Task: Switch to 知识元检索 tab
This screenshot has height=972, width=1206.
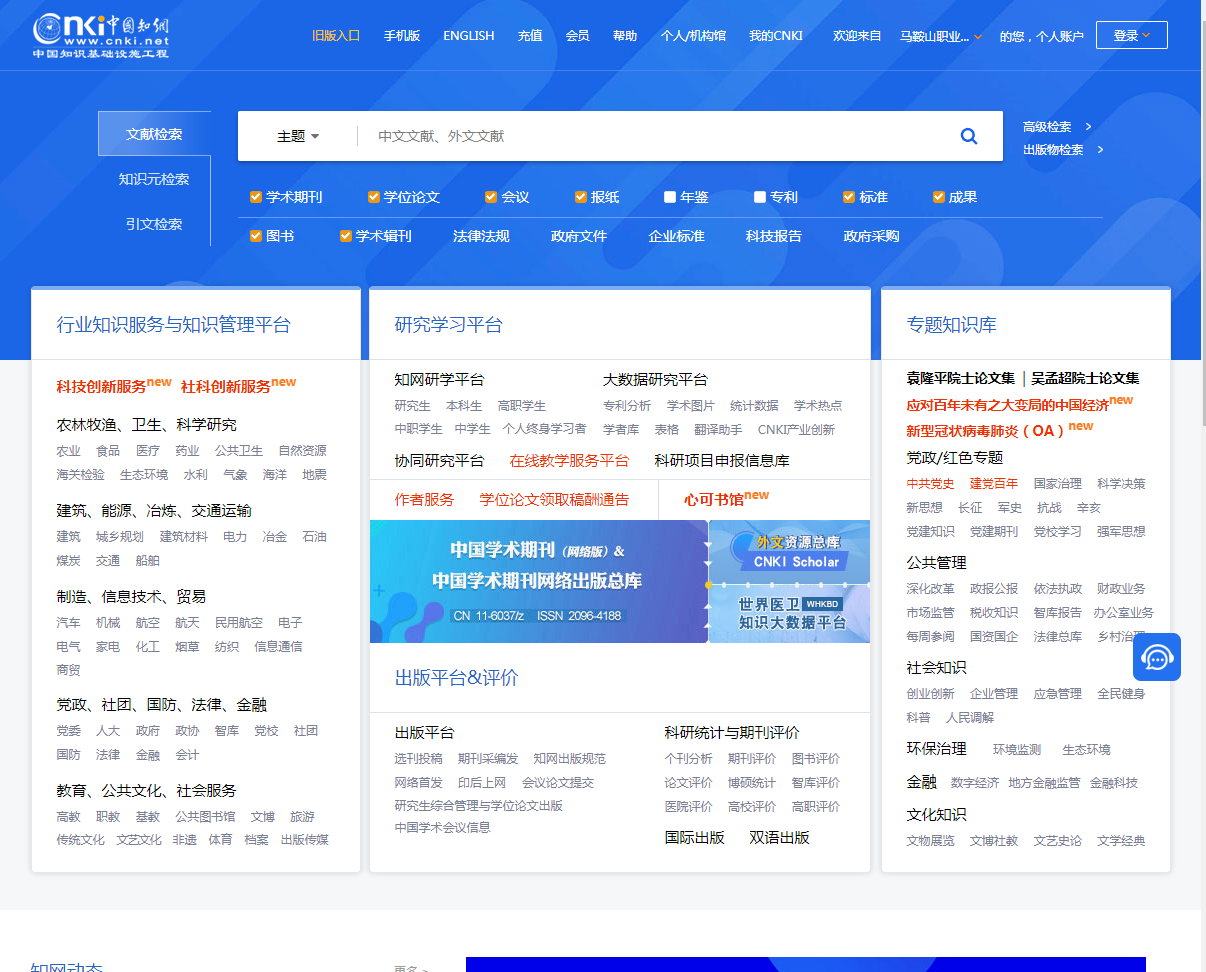Action: (x=154, y=179)
